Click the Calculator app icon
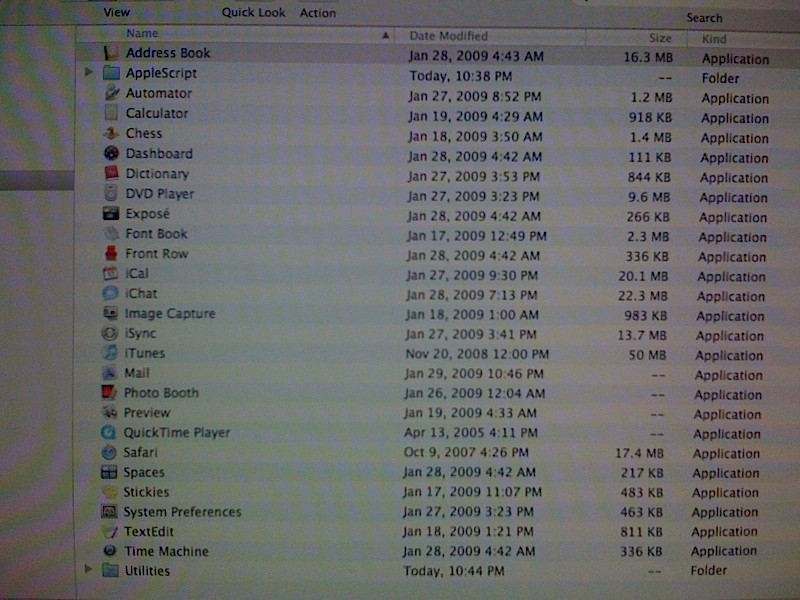The height and width of the screenshot is (600, 800). point(111,113)
